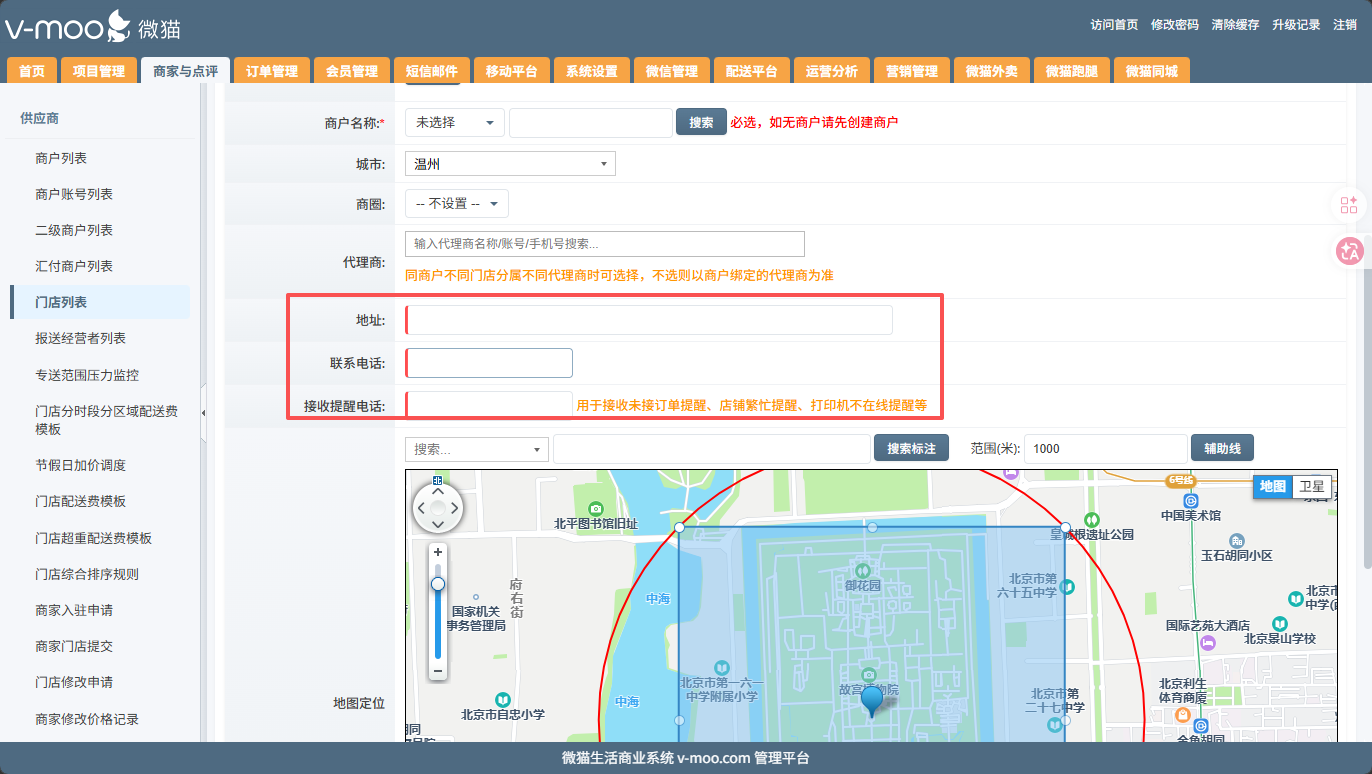Select 商户列表 in the sidebar
This screenshot has height=774, width=1372.
61,158
